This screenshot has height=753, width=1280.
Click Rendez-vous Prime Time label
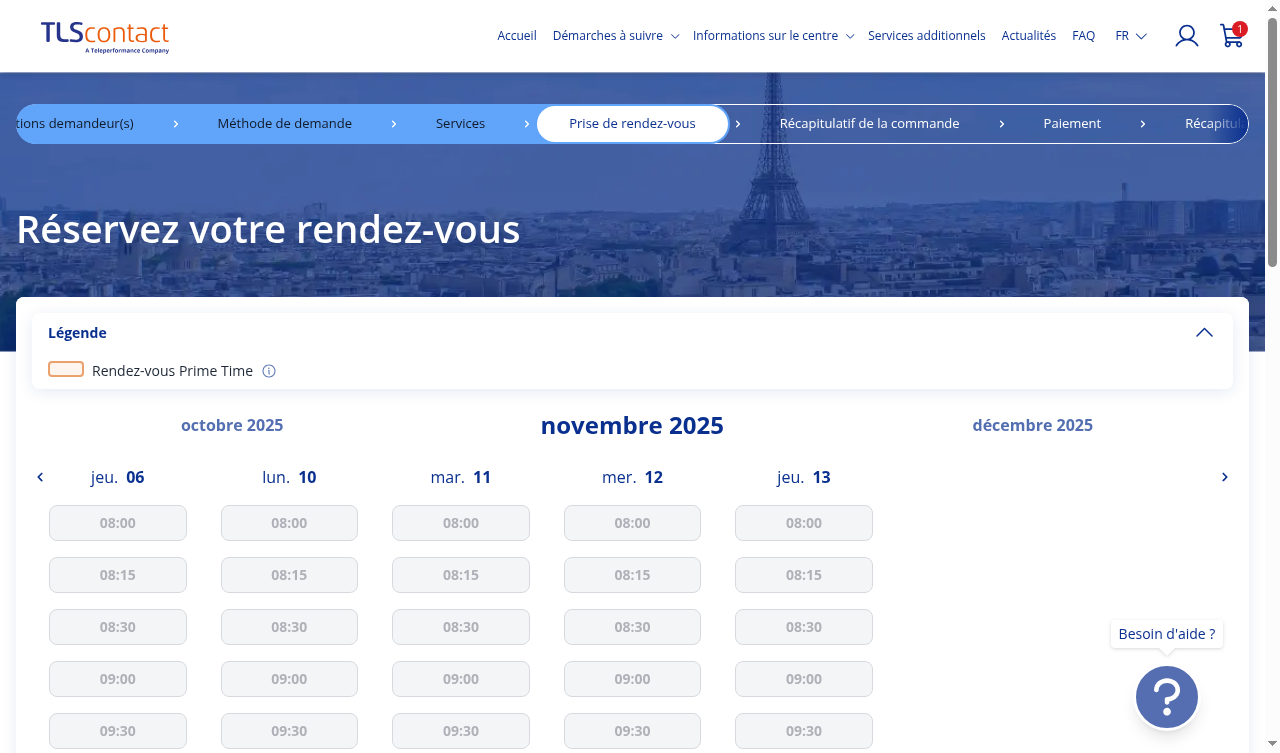pos(172,371)
